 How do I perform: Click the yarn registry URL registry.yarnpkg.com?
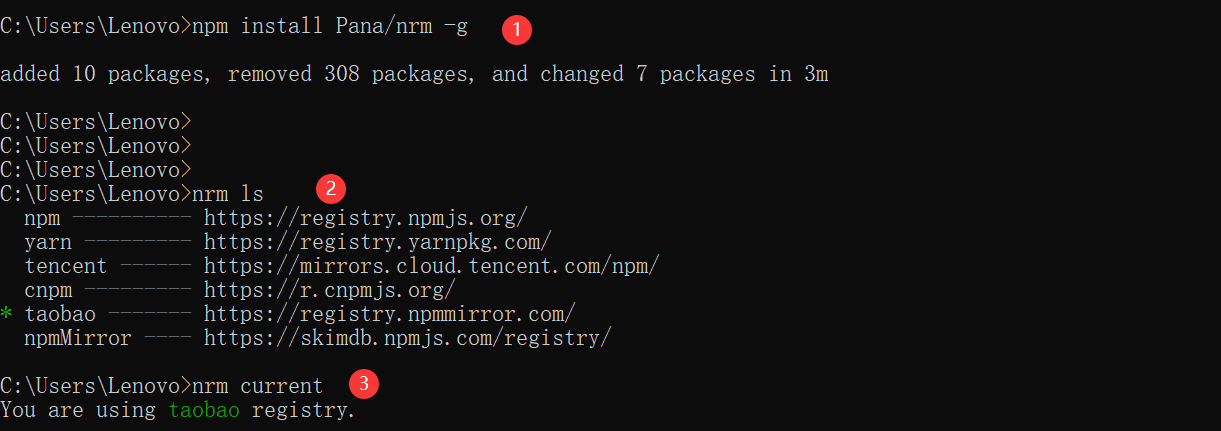click(377, 242)
